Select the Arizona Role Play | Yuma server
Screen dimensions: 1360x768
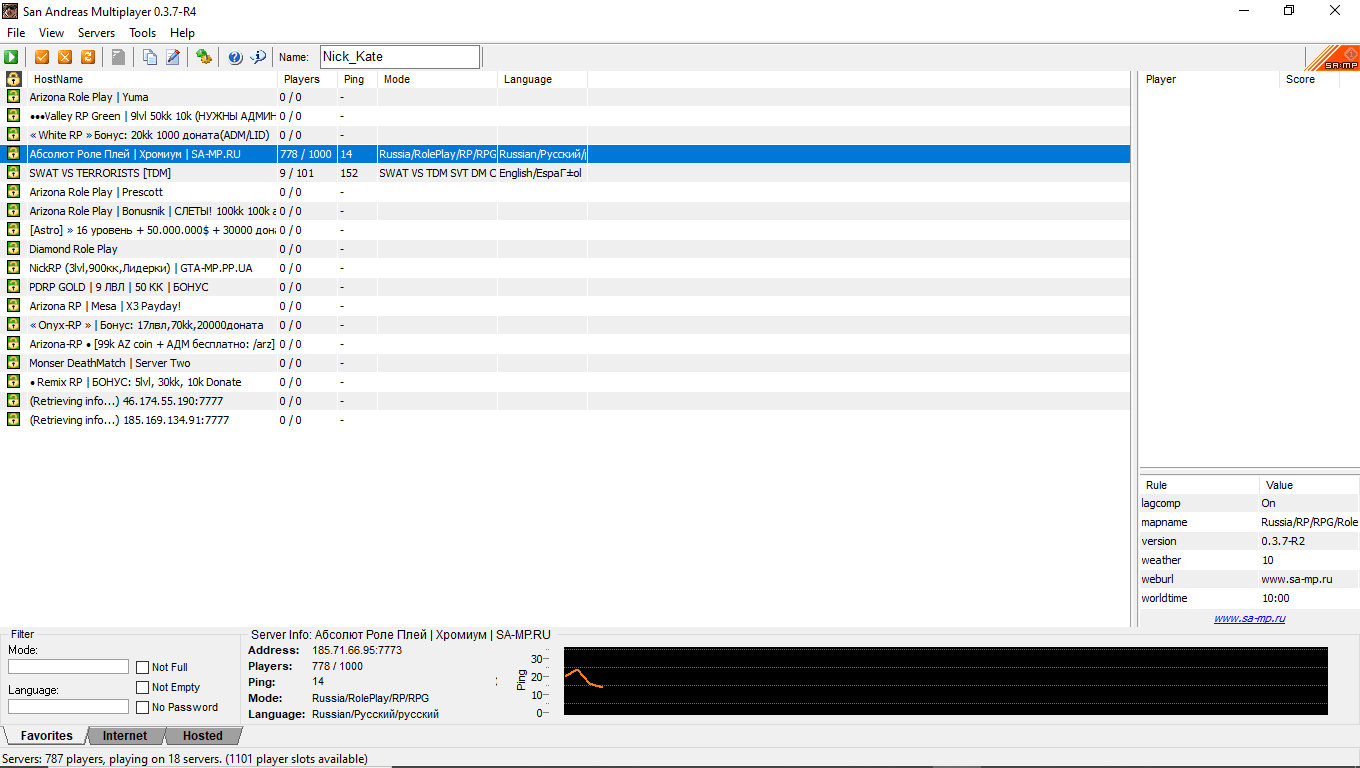[567, 97]
